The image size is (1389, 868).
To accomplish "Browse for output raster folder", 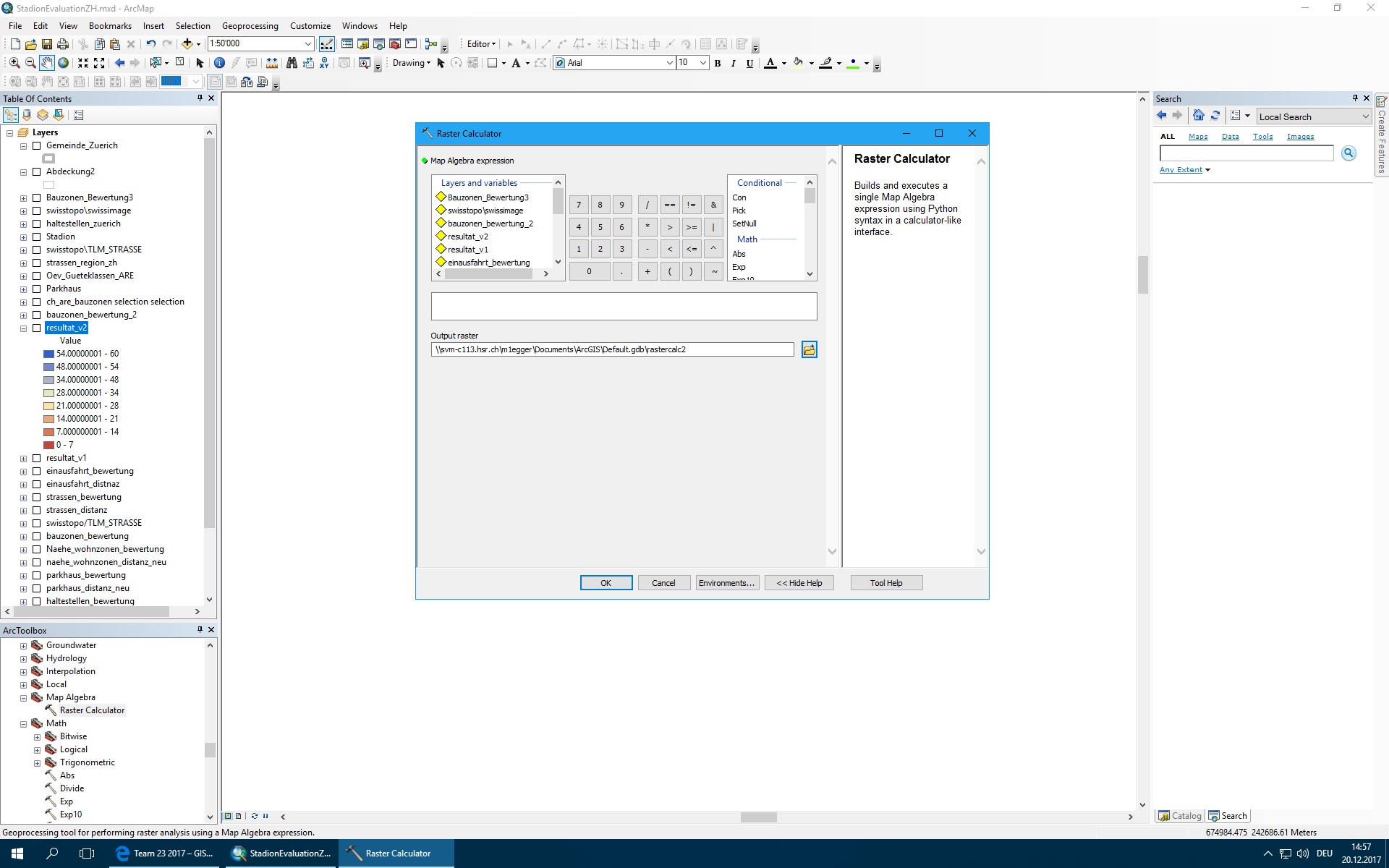I will pyautogui.click(x=809, y=350).
